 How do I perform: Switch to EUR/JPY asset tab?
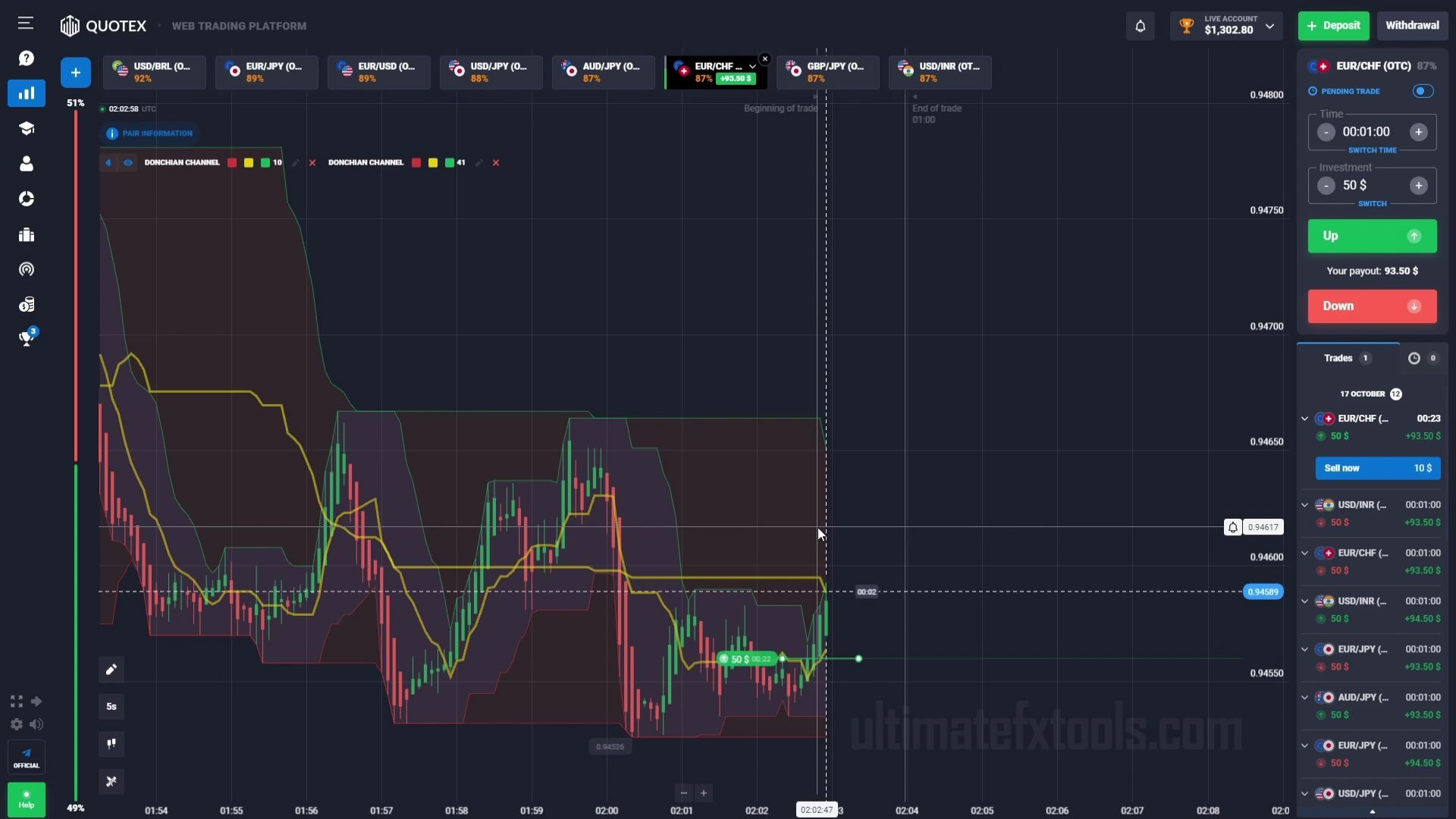pyautogui.click(x=267, y=72)
